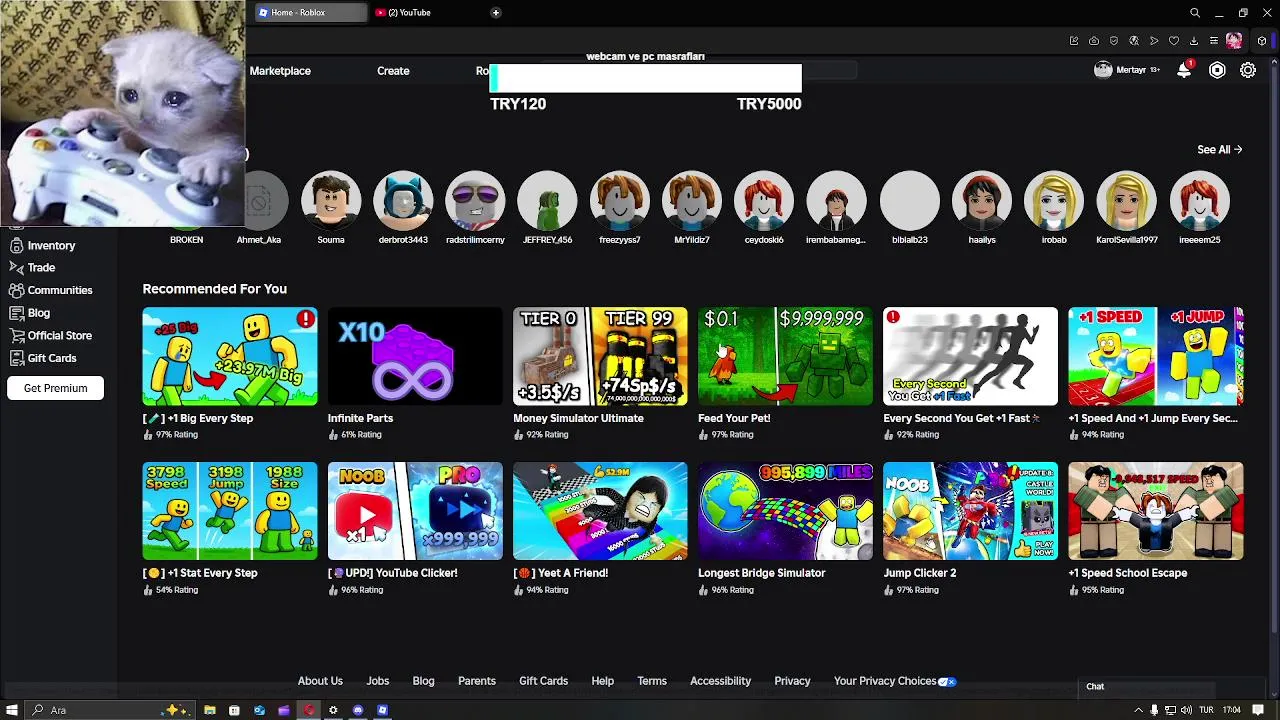Open the Yeet A Friend! game

pyautogui.click(x=600, y=511)
